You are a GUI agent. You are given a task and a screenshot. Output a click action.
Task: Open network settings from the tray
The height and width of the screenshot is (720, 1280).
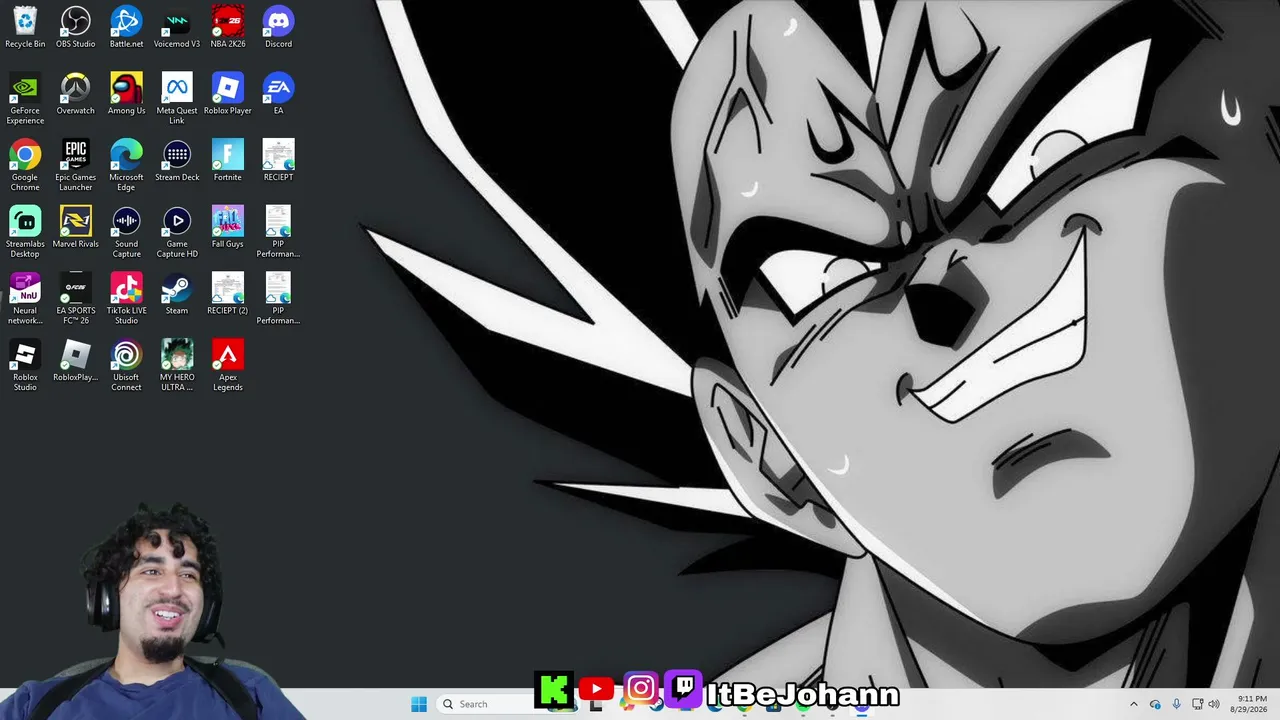pos(1197,704)
